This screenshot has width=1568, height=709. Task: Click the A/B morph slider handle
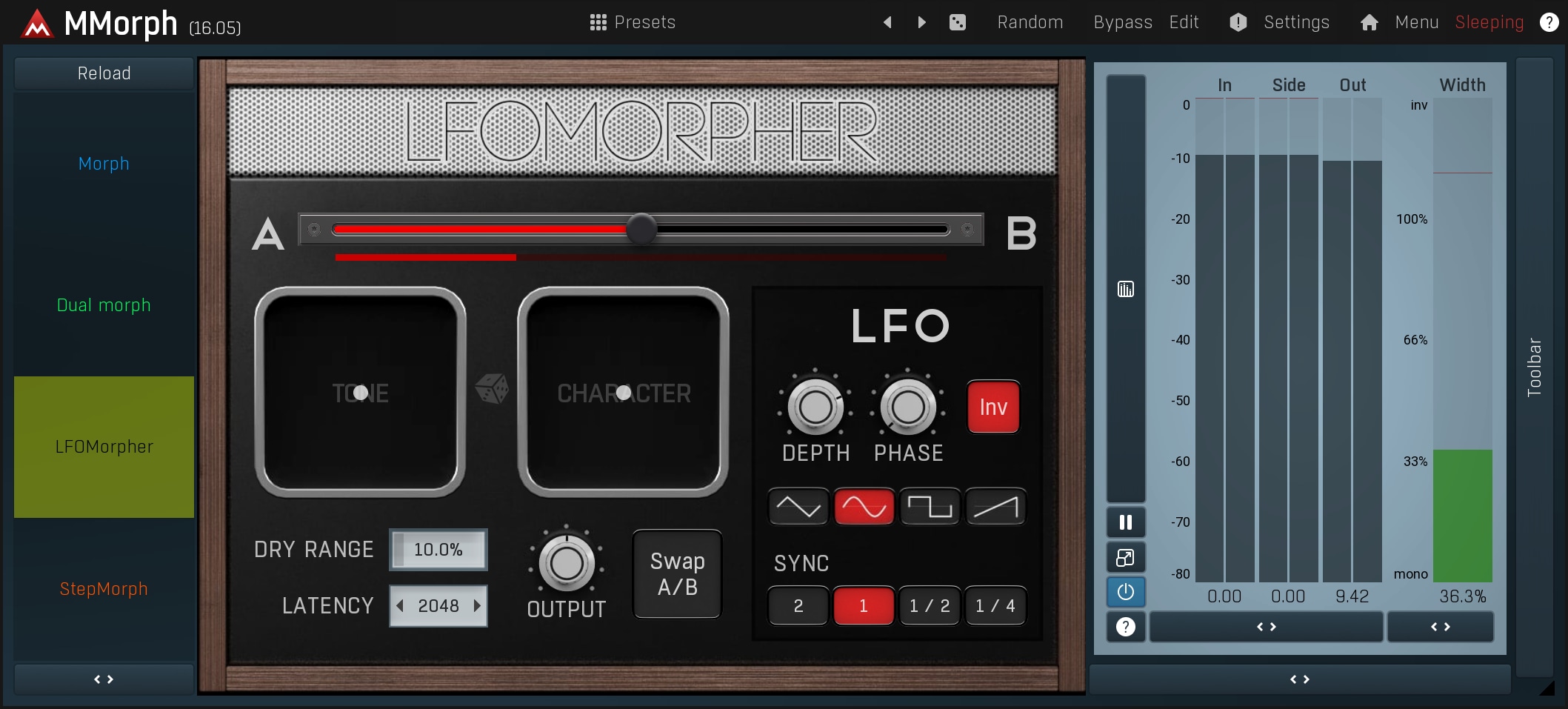641,229
